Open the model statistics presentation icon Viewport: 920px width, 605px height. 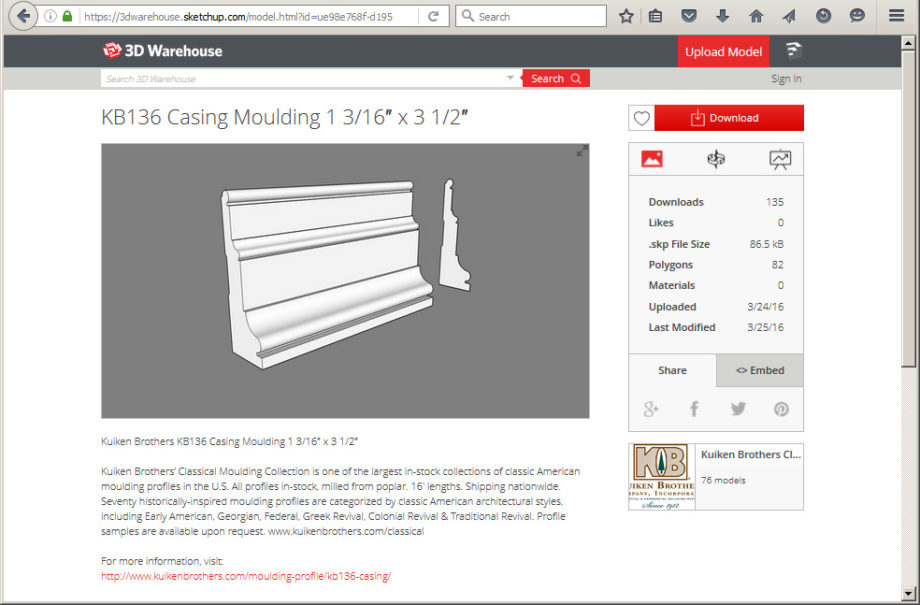tap(780, 159)
